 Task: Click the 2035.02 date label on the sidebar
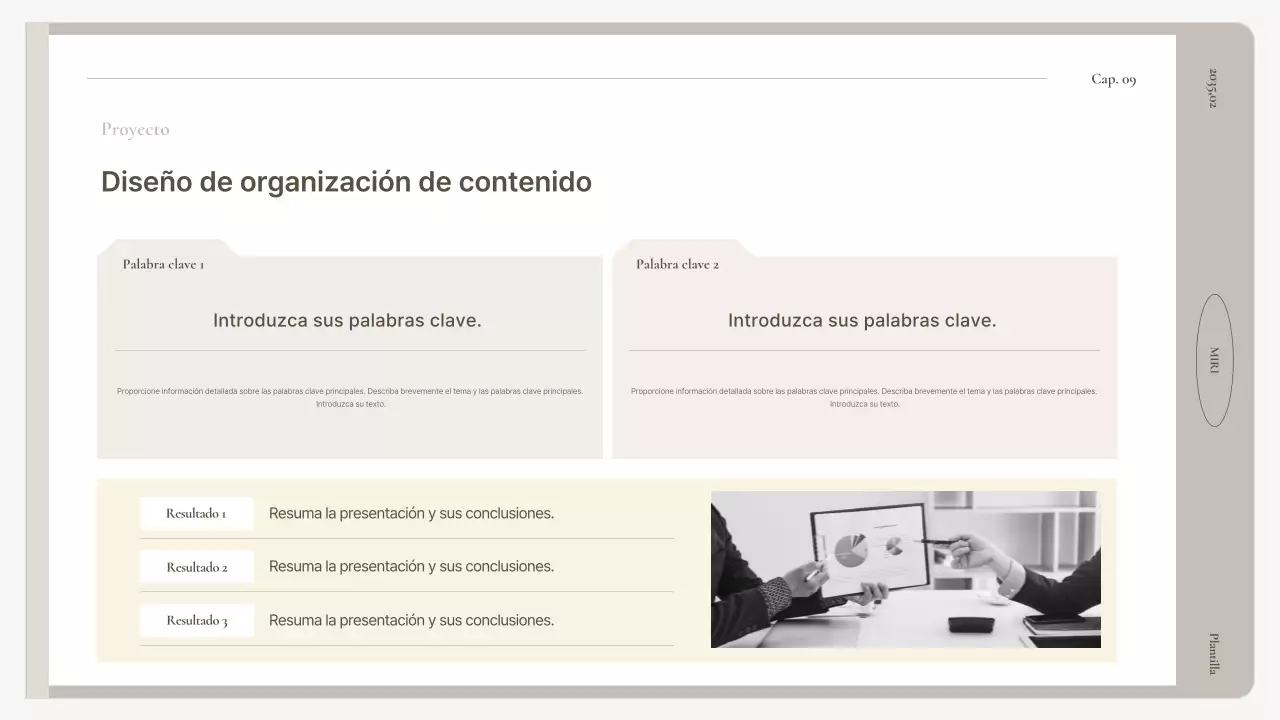1210,86
